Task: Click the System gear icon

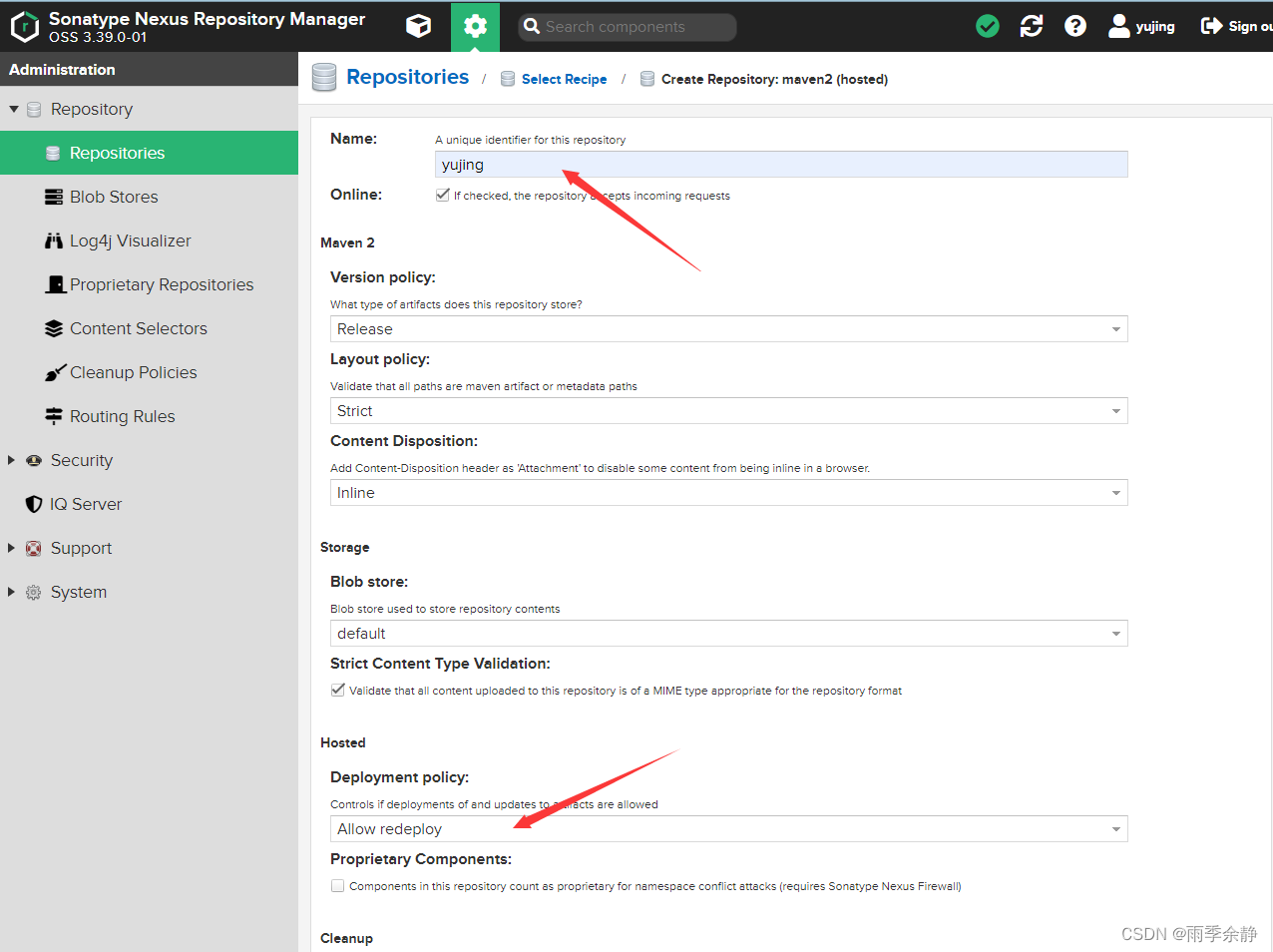Action: click(x=34, y=592)
